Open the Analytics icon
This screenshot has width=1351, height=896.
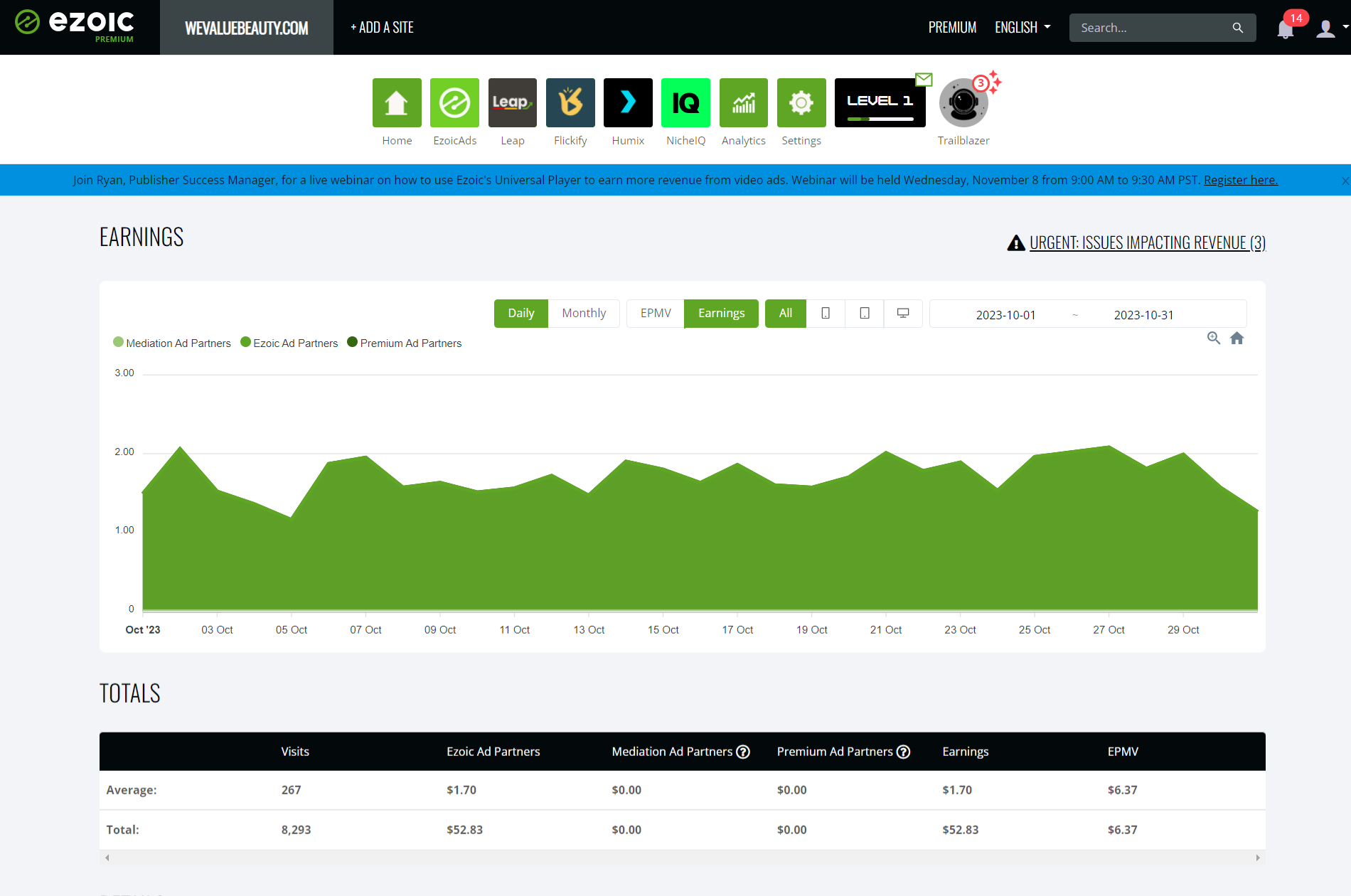[x=744, y=103]
